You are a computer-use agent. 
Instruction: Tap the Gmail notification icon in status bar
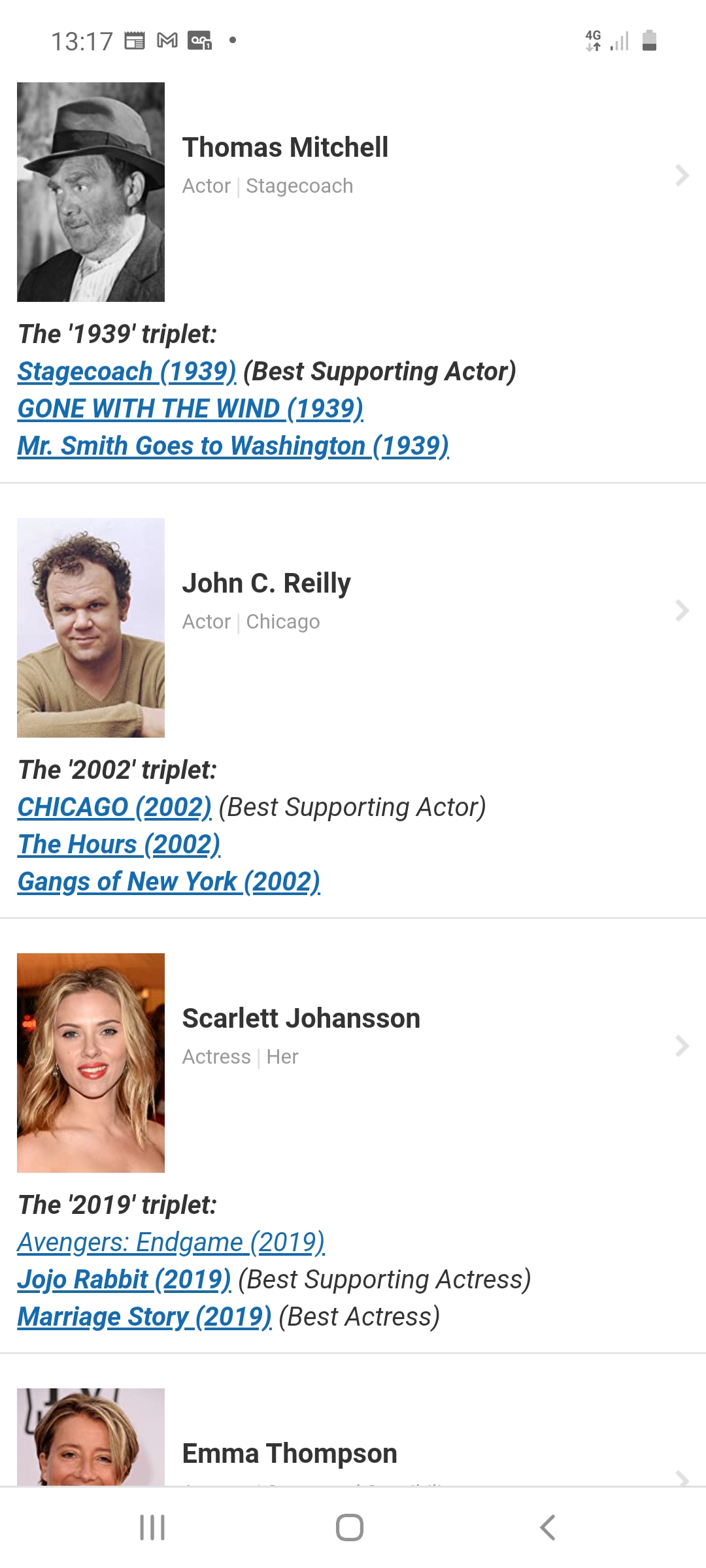167,41
